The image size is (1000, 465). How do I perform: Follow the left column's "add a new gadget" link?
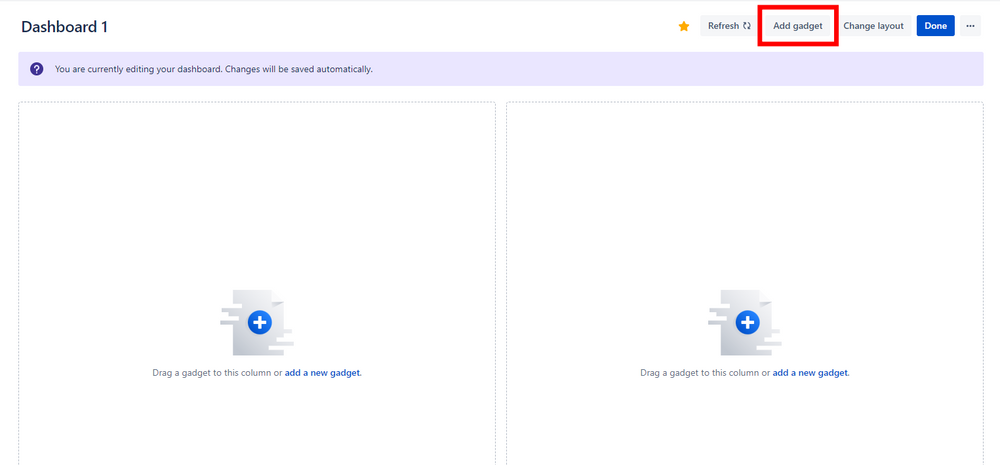322,373
